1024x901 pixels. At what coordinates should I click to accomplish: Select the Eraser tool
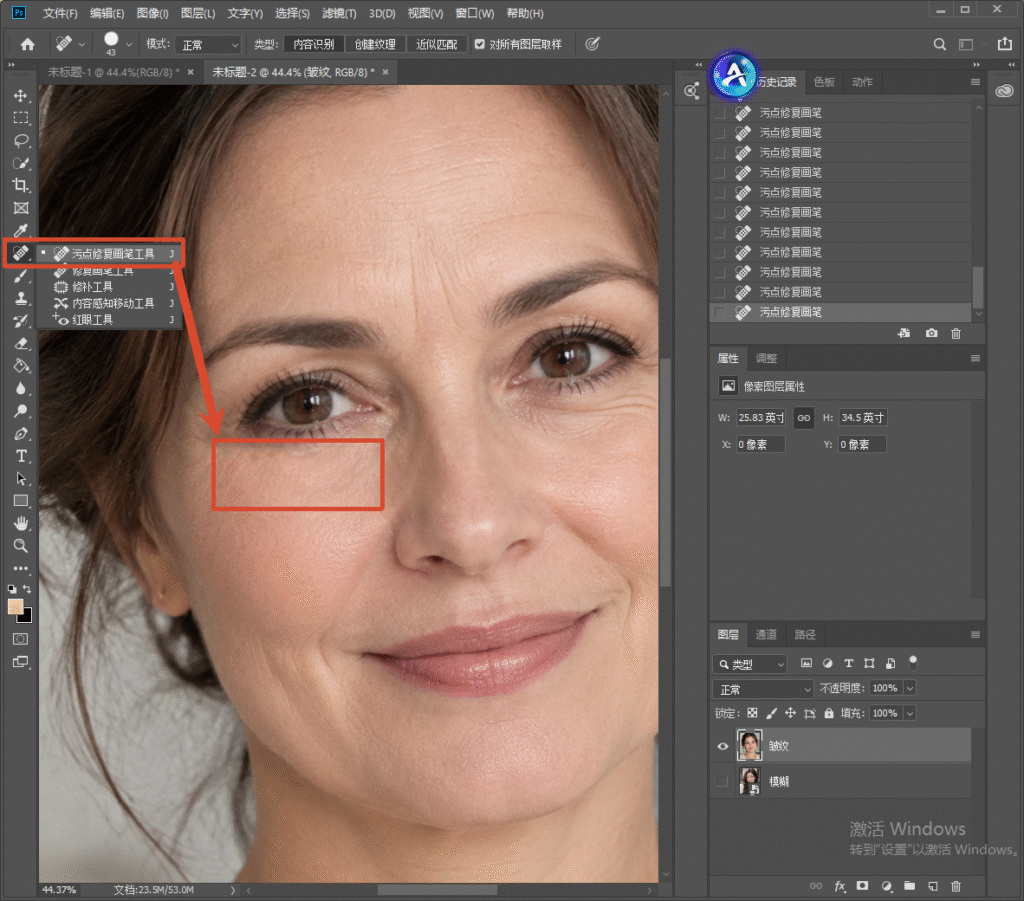(x=21, y=343)
